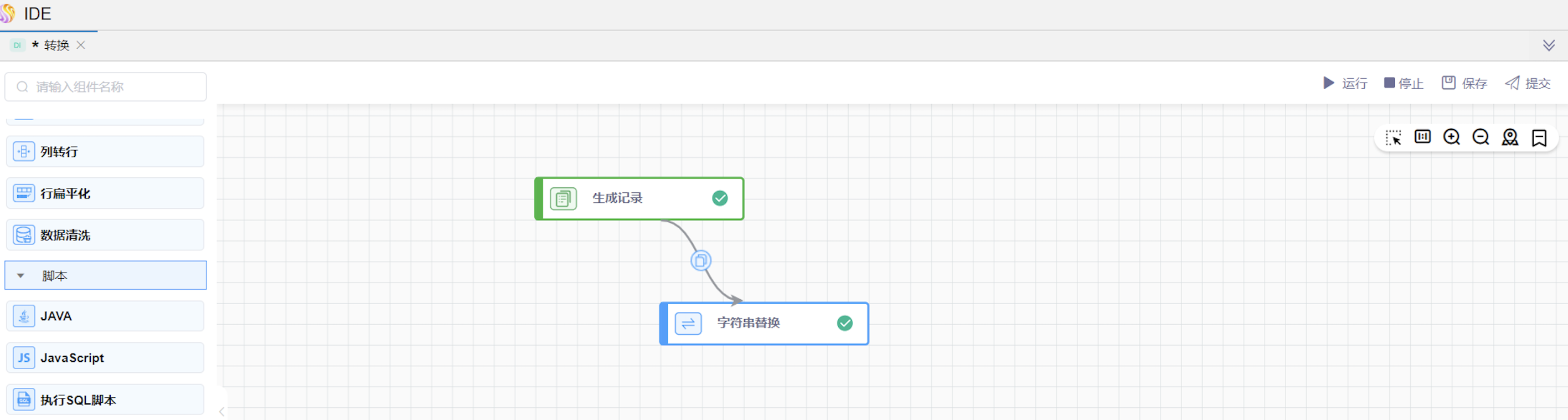
Task: Select the 生成记录 node on canvas
Action: click(639, 199)
